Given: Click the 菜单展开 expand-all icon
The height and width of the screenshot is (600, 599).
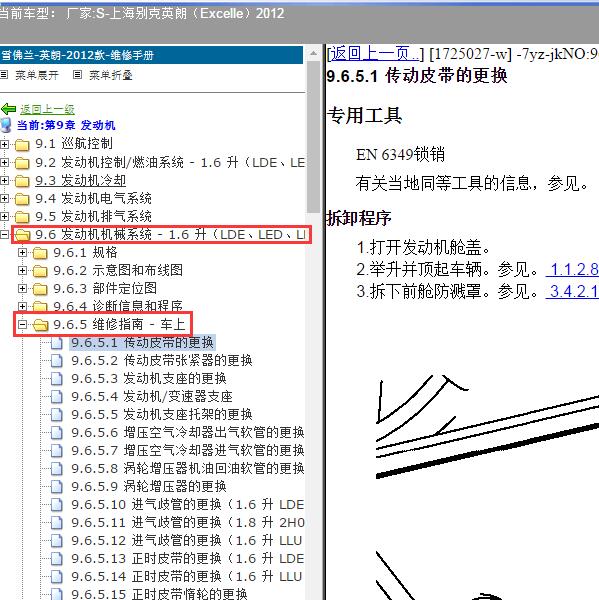Looking at the screenshot, I should 4,75.
